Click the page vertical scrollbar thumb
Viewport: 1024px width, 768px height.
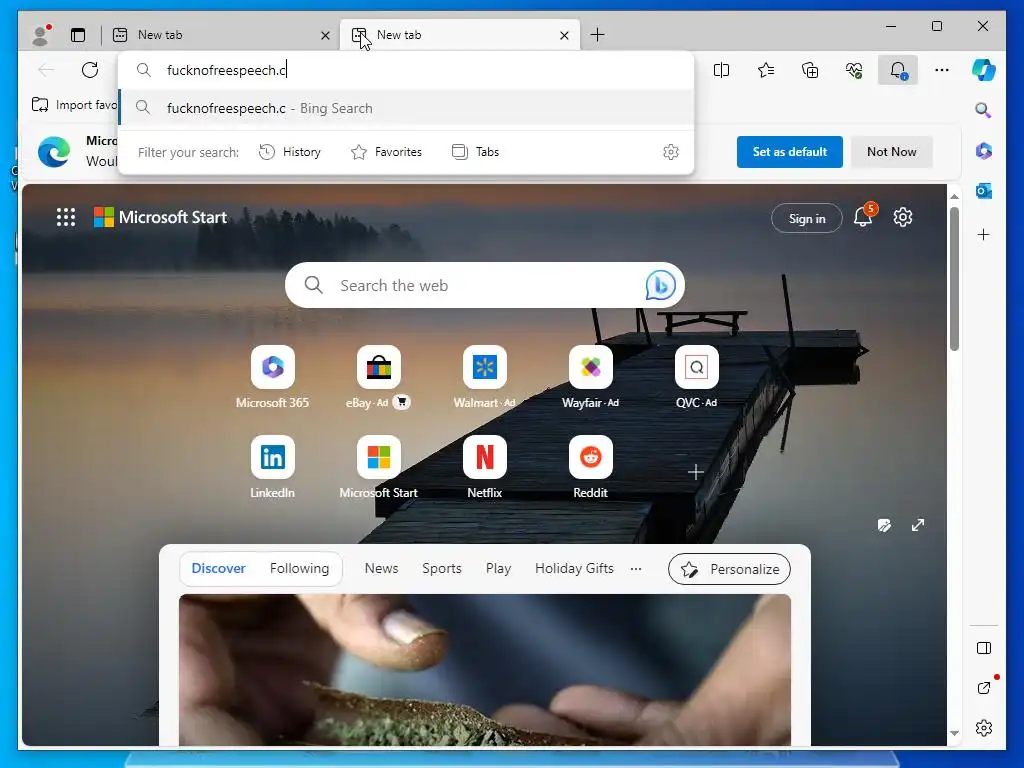click(x=954, y=278)
